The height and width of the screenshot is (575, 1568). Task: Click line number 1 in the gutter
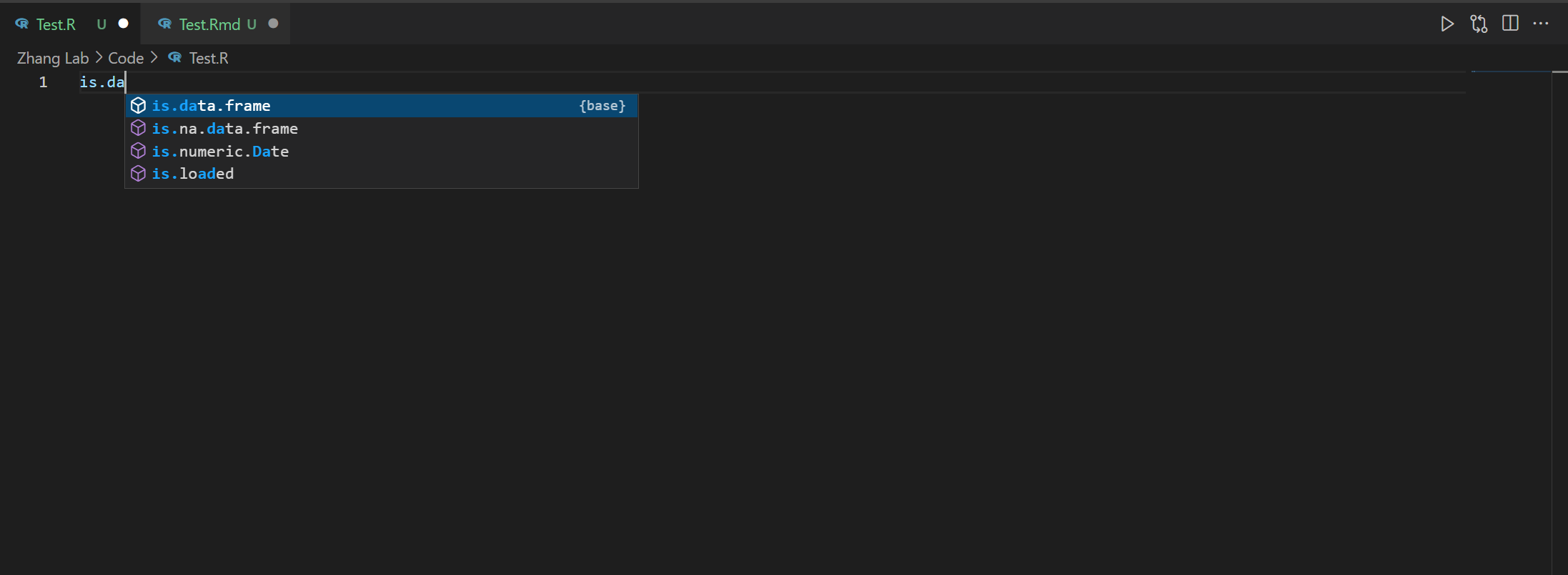[x=43, y=82]
